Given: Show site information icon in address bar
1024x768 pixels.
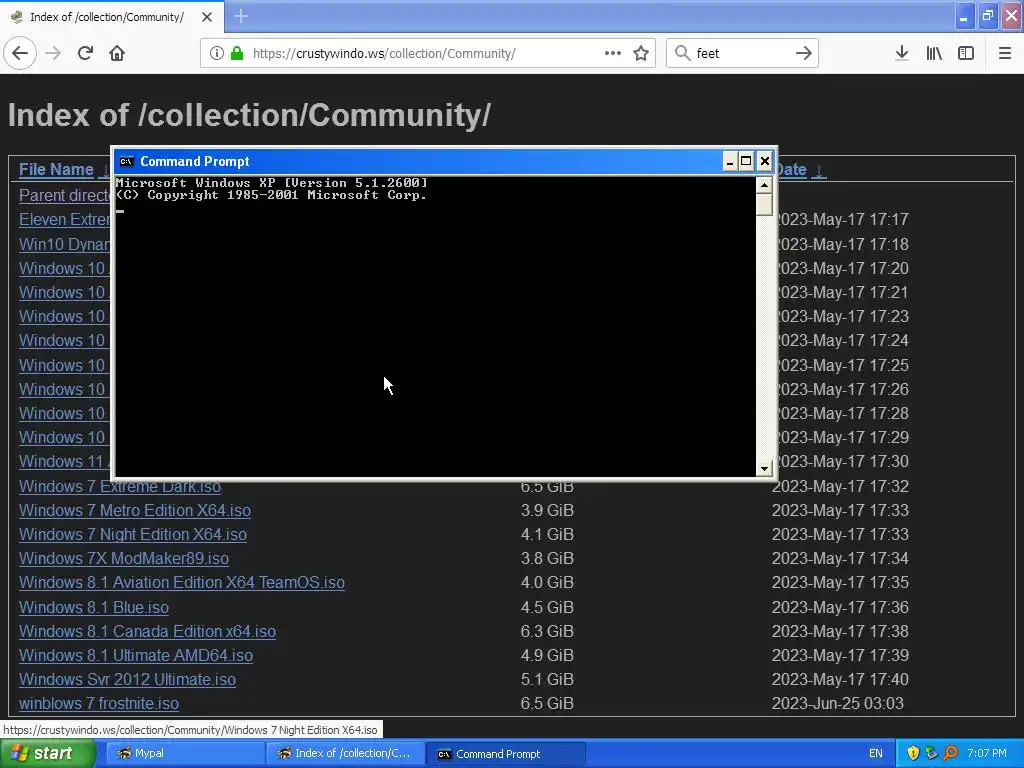Looking at the screenshot, I should [216, 53].
